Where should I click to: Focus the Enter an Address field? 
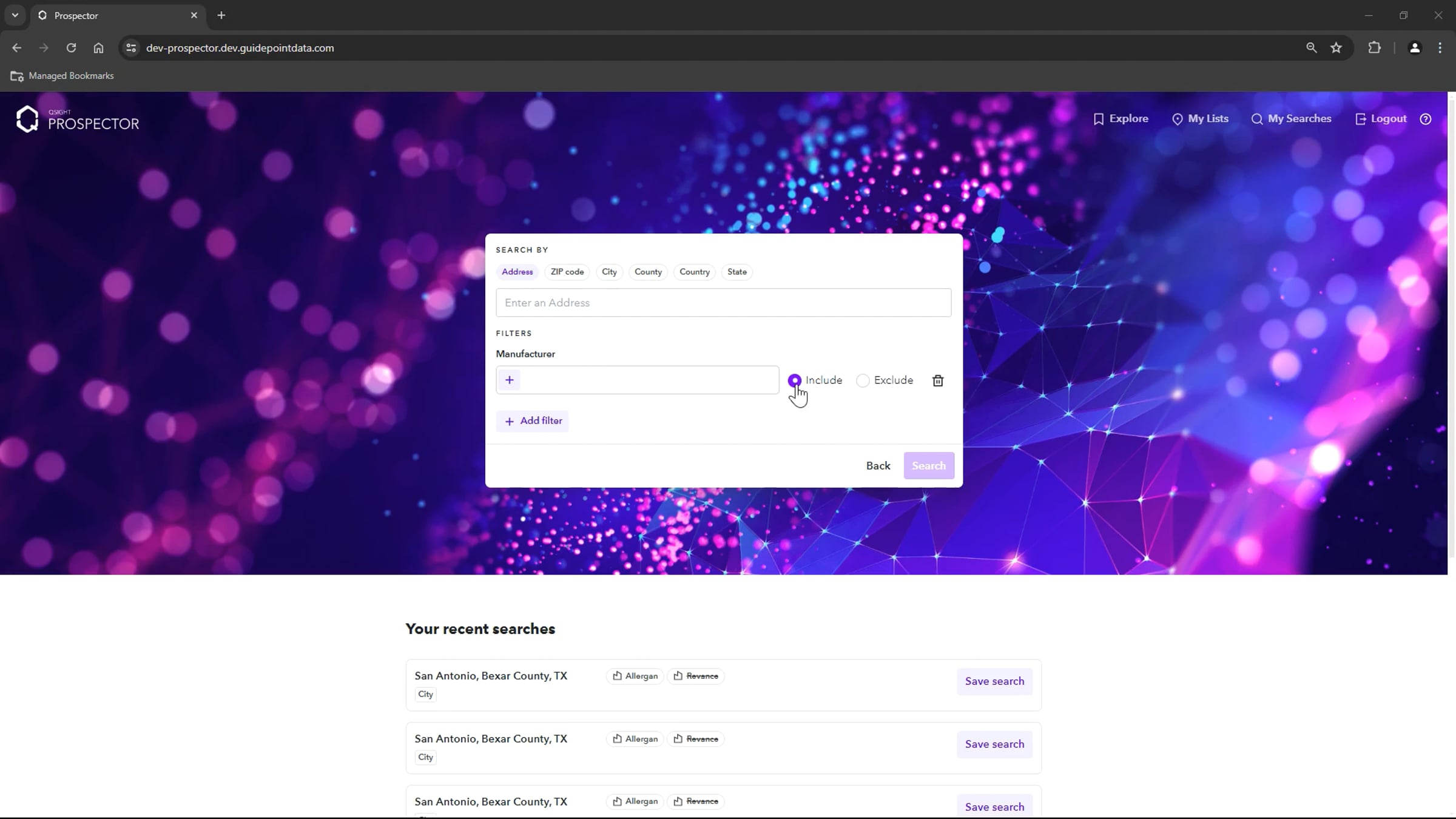click(x=723, y=303)
